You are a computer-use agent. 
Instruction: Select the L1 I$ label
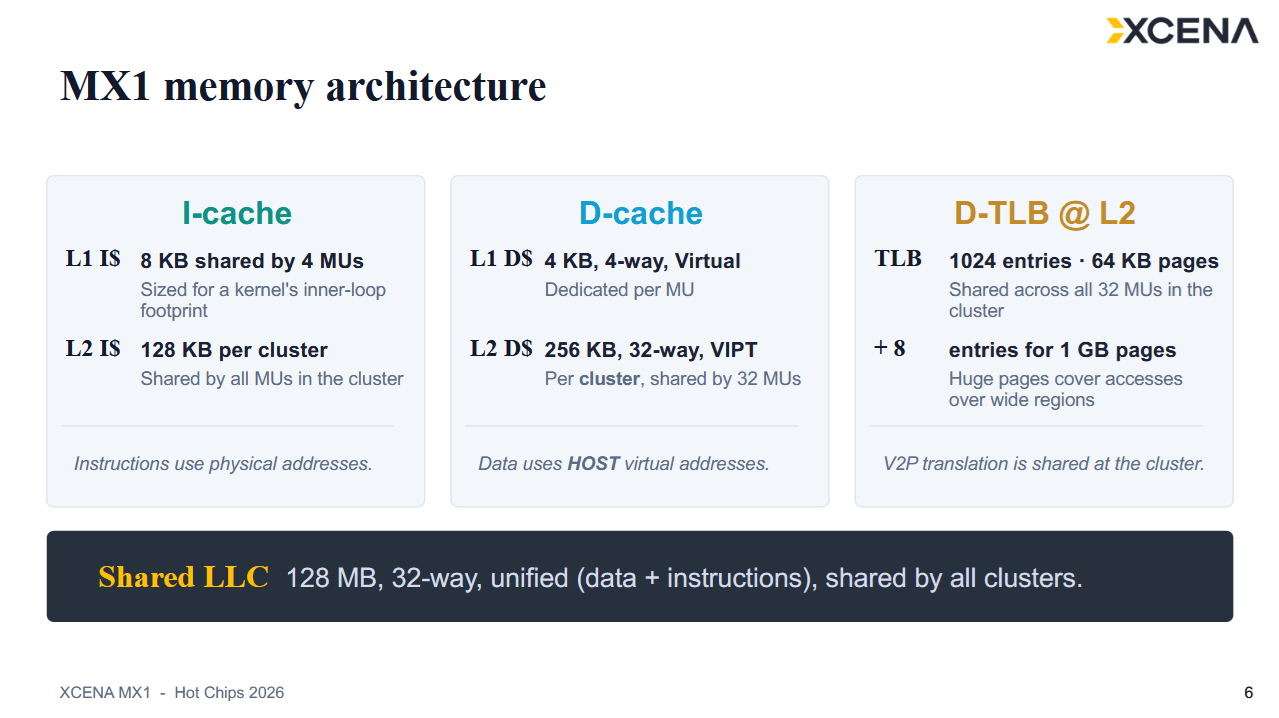pyautogui.click(x=93, y=259)
